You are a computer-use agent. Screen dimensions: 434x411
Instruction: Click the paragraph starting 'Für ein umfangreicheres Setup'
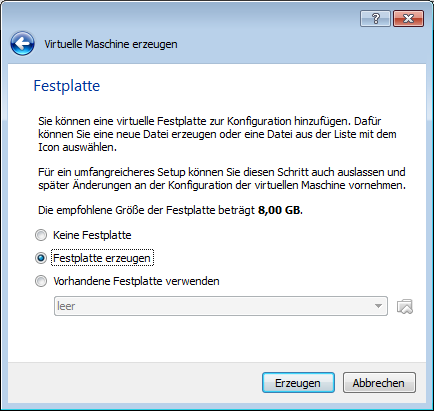[x=222, y=179]
